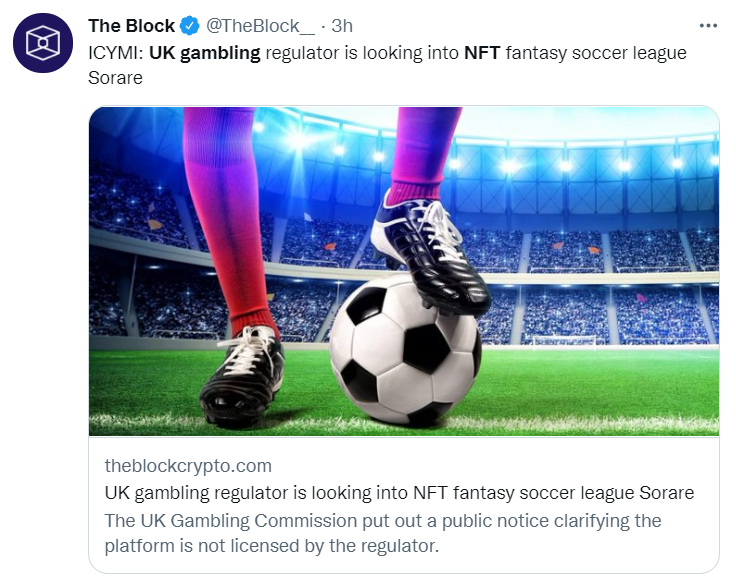Viewport: 736px width, 582px height.
Task: Click the blue verified badge
Action: pyautogui.click(x=190, y=26)
